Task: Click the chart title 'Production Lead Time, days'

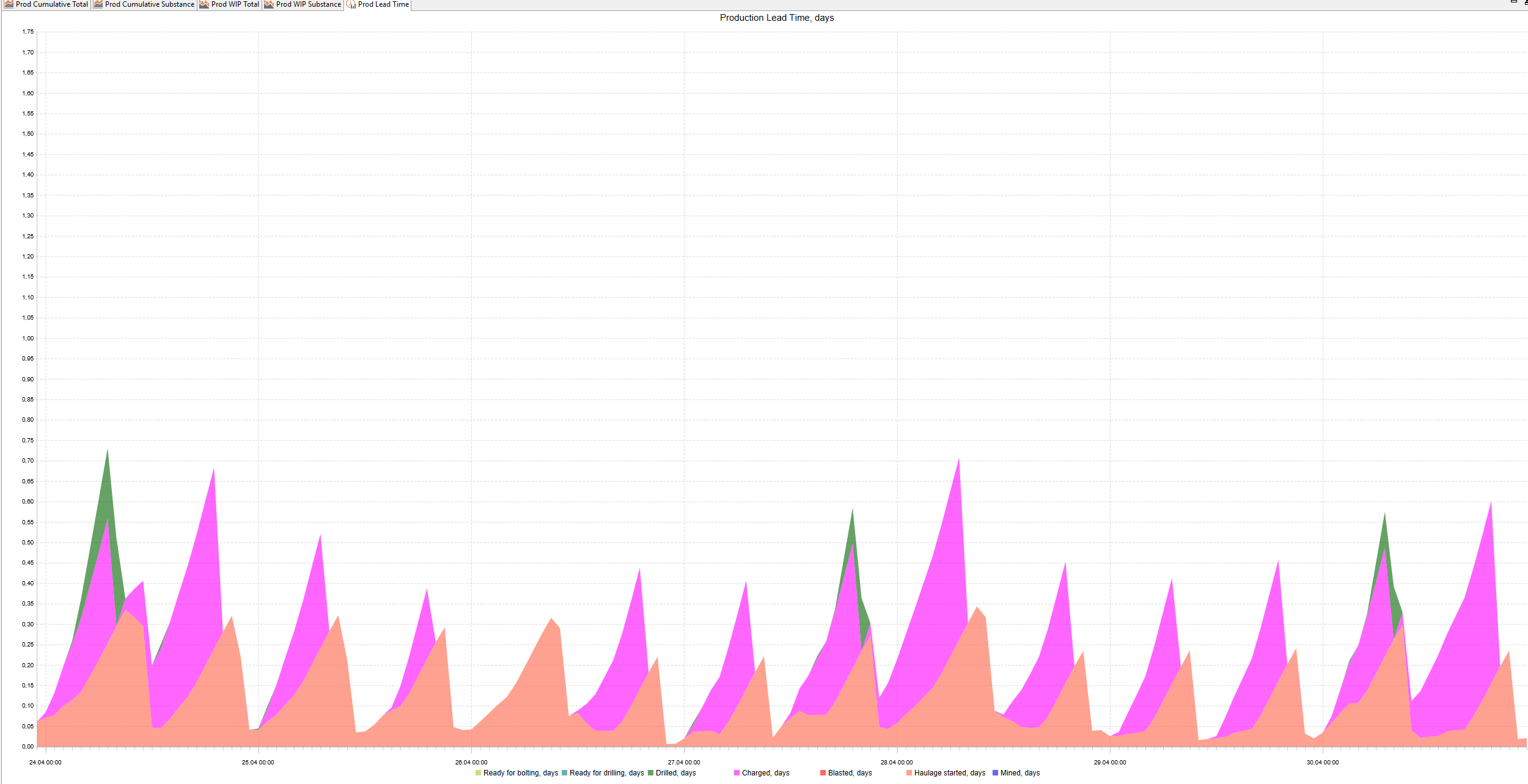Action: pos(777,18)
